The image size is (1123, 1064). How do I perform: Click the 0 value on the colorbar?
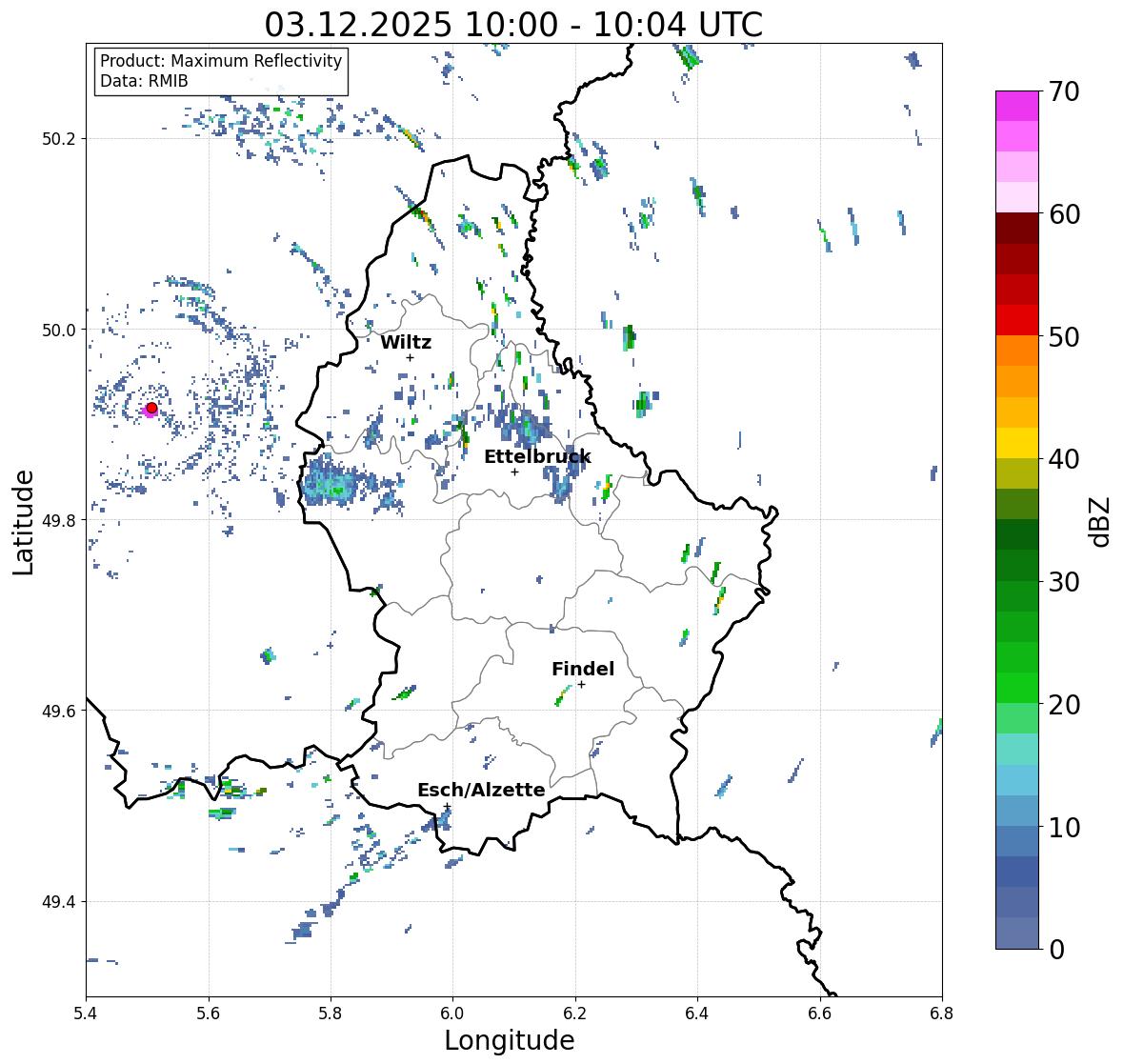(1056, 950)
